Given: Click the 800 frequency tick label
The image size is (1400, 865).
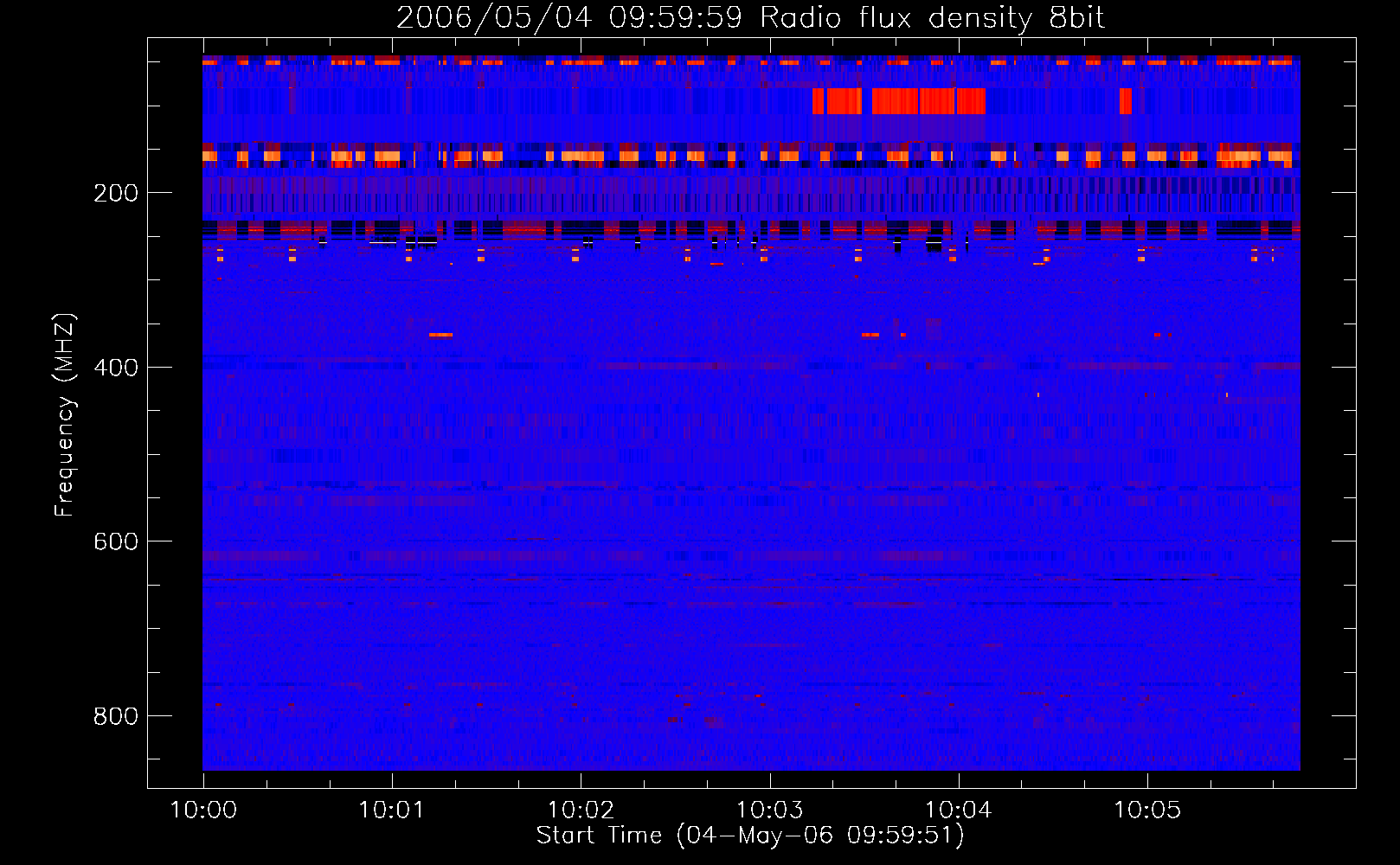Looking at the screenshot, I should click(x=116, y=716).
